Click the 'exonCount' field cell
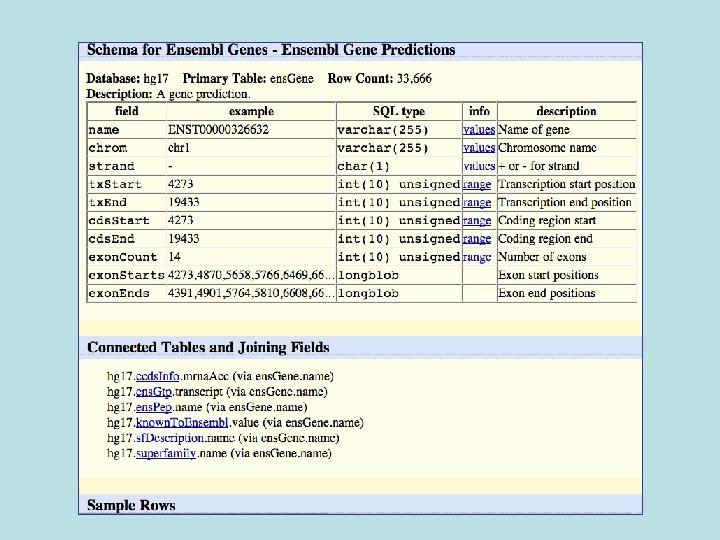 pyautogui.click(x=127, y=257)
